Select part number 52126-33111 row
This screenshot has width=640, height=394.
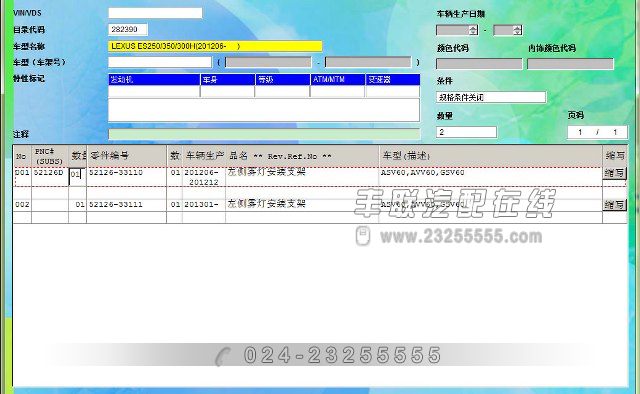(319, 205)
